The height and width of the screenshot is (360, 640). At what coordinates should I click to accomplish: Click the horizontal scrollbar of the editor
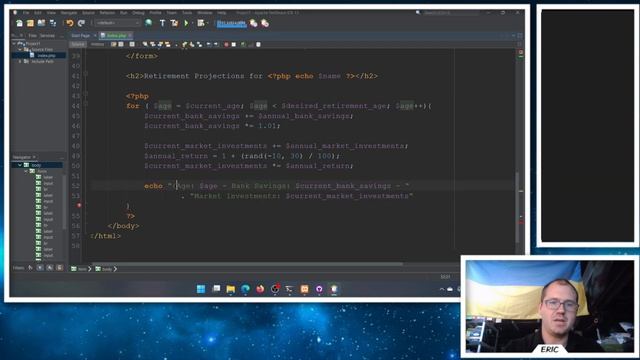tap(247, 264)
